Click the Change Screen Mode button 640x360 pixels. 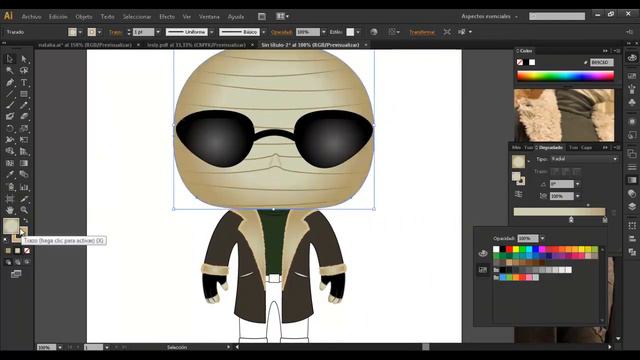pos(16,274)
